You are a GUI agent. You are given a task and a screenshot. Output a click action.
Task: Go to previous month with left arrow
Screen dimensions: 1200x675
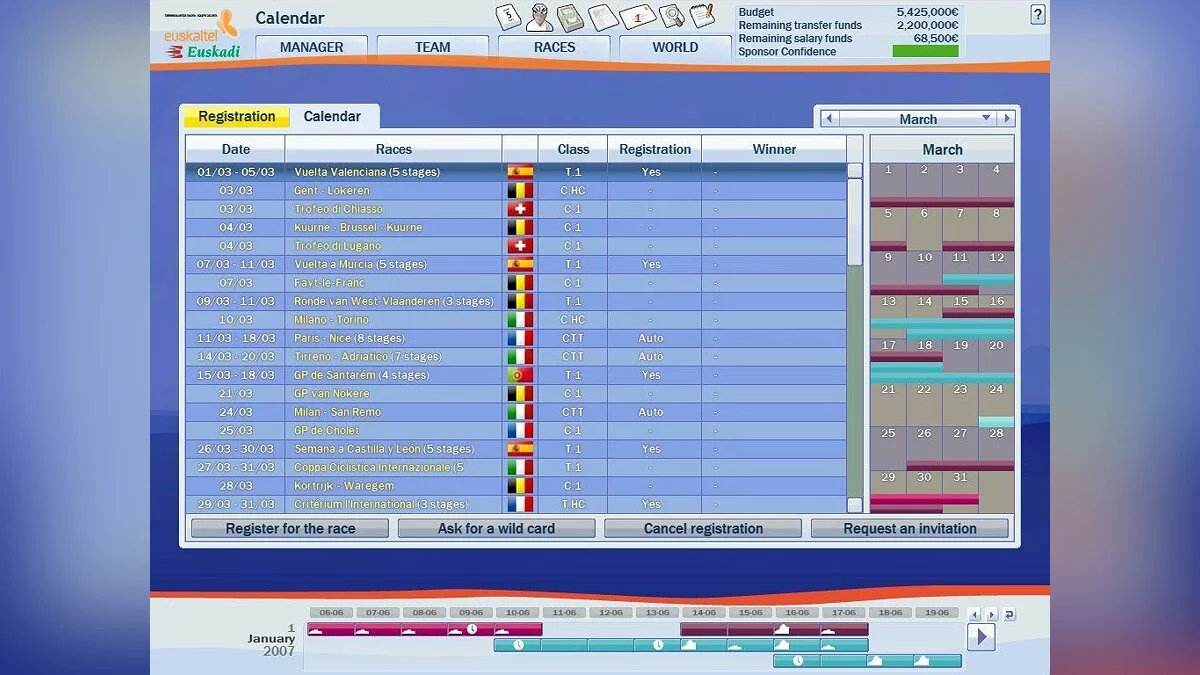(828, 118)
